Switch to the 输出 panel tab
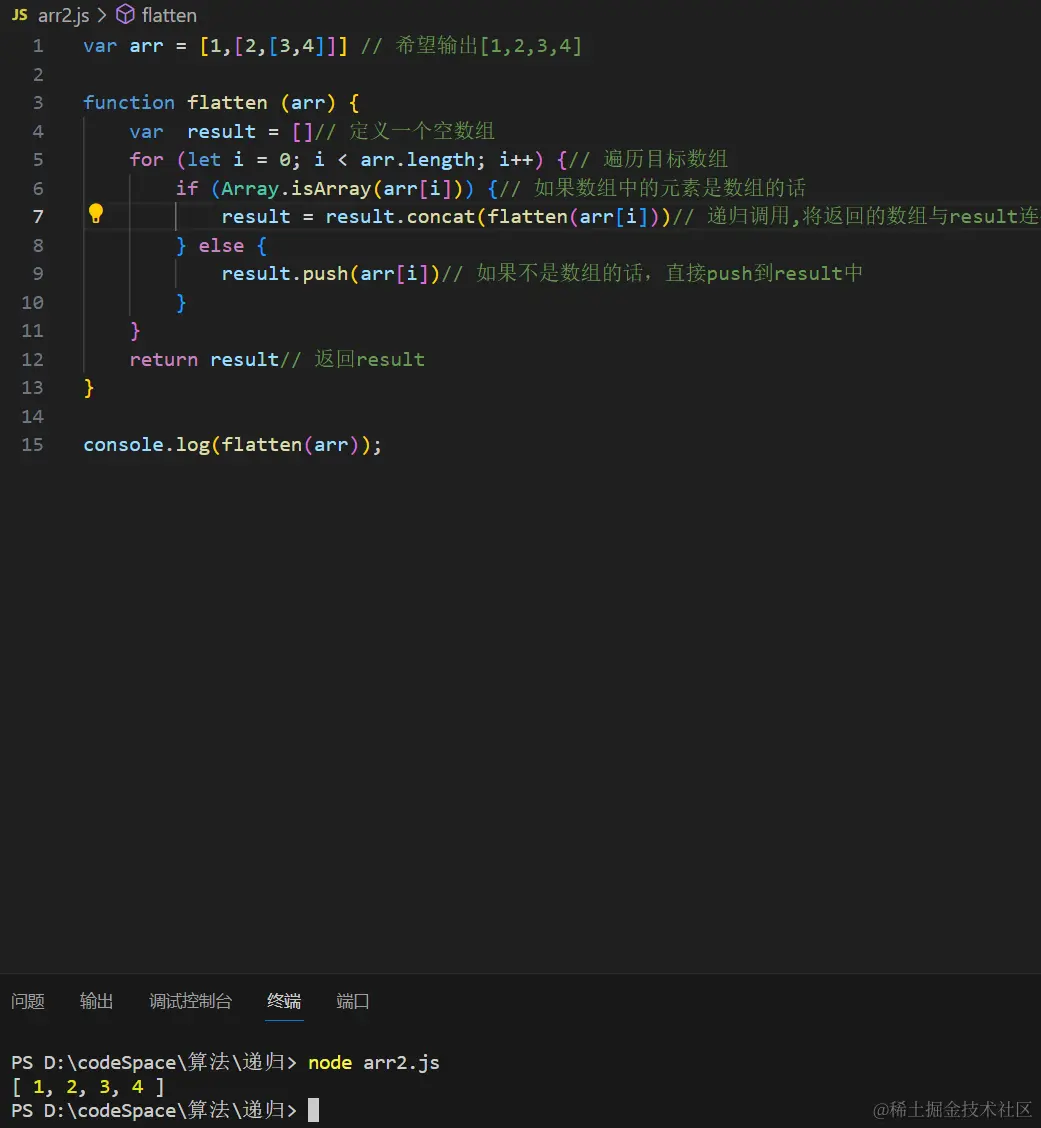Viewport: 1041px width, 1128px height. 96,1001
